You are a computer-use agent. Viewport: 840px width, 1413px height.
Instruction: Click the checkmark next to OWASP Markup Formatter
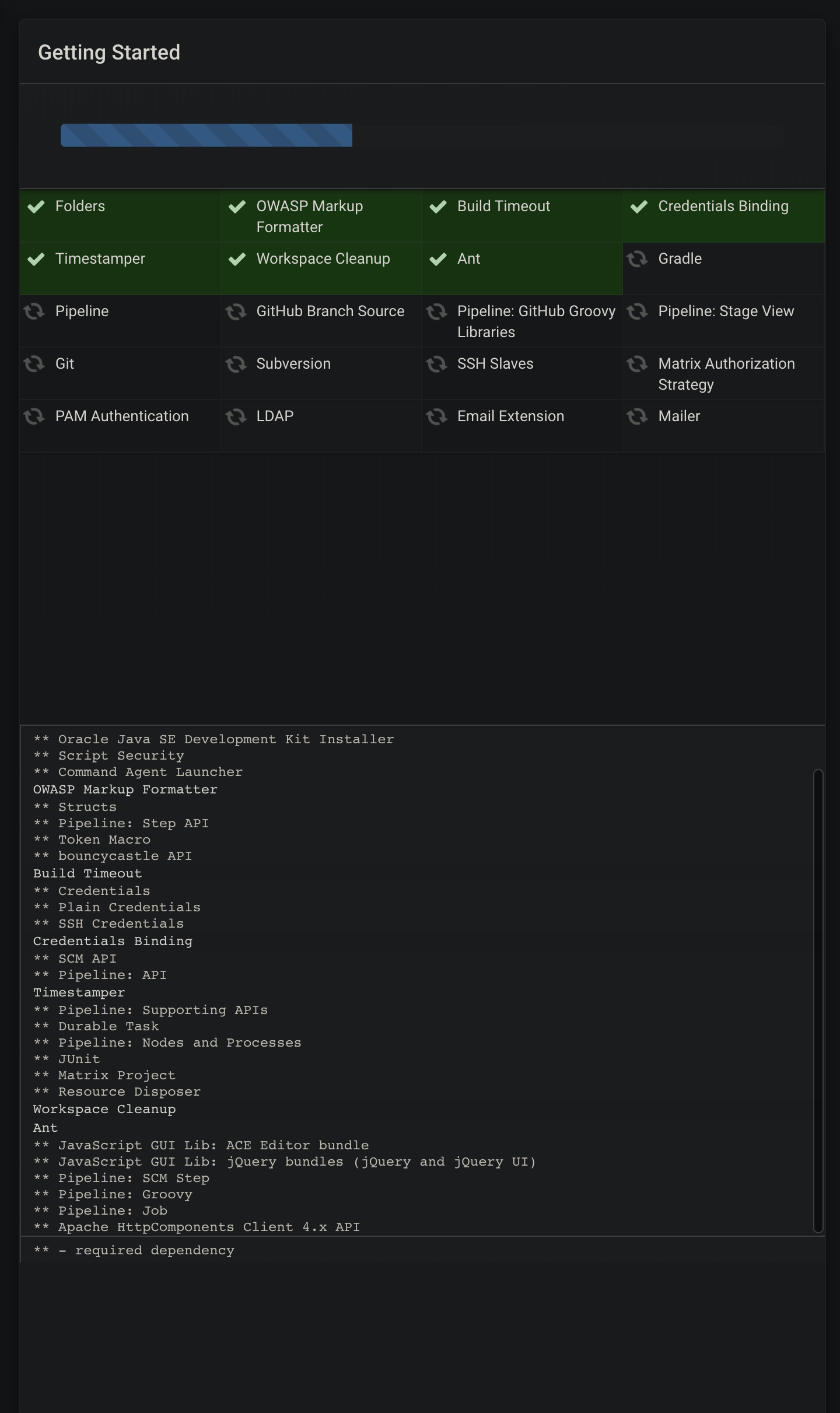[x=237, y=207]
